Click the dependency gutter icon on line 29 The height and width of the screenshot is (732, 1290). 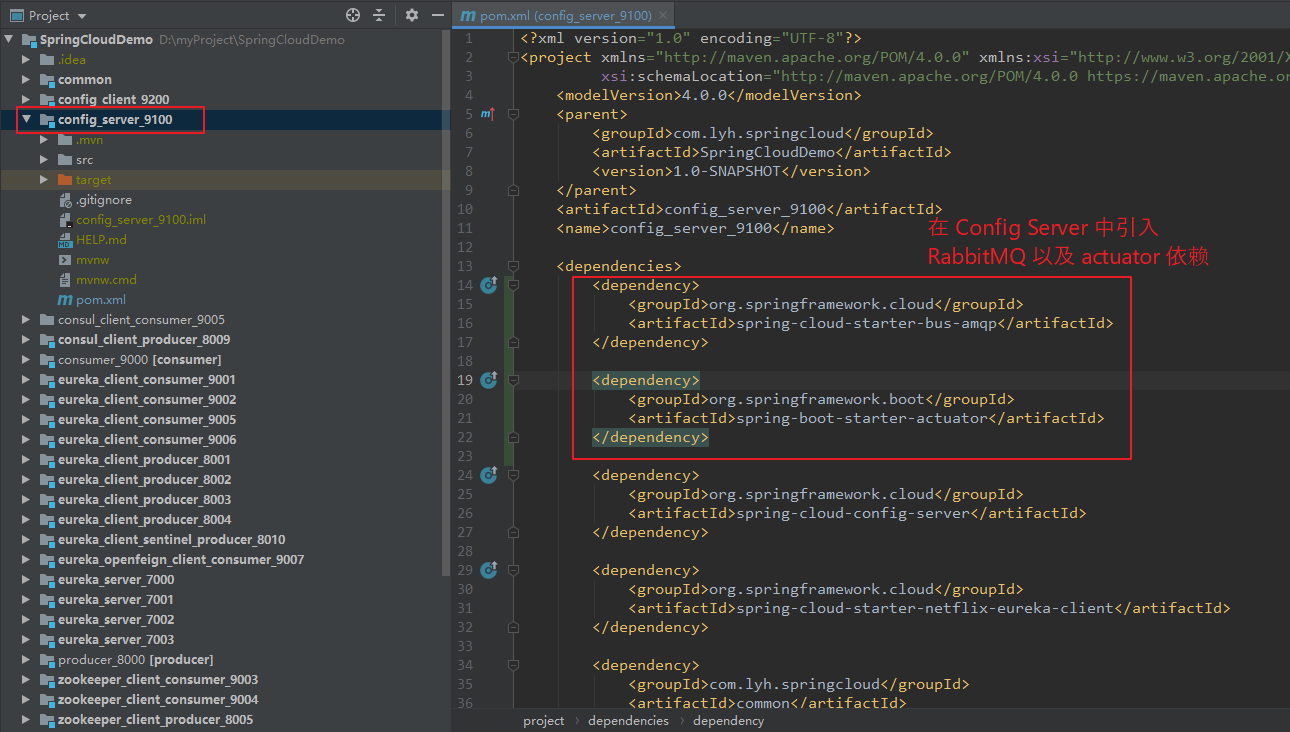click(489, 570)
